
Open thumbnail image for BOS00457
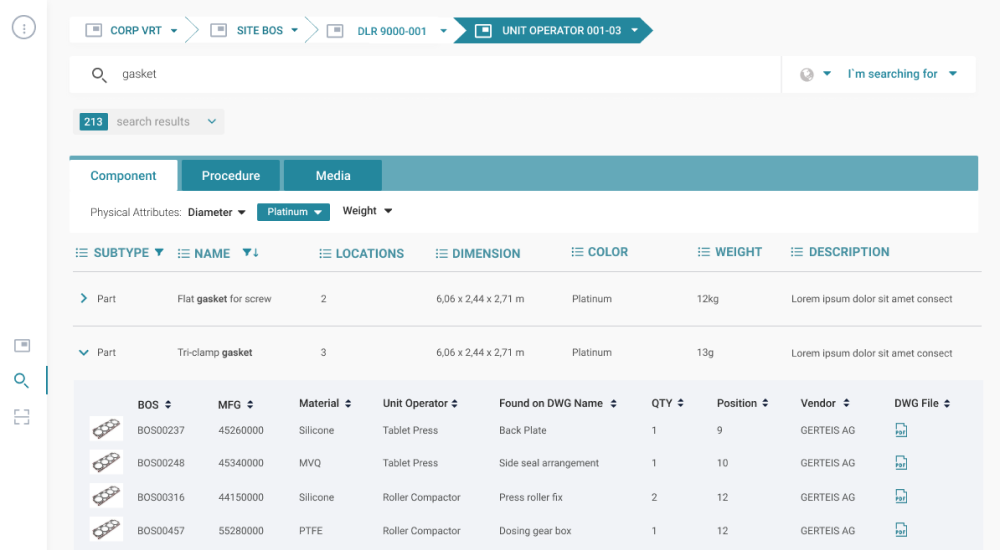(x=107, y=530)
